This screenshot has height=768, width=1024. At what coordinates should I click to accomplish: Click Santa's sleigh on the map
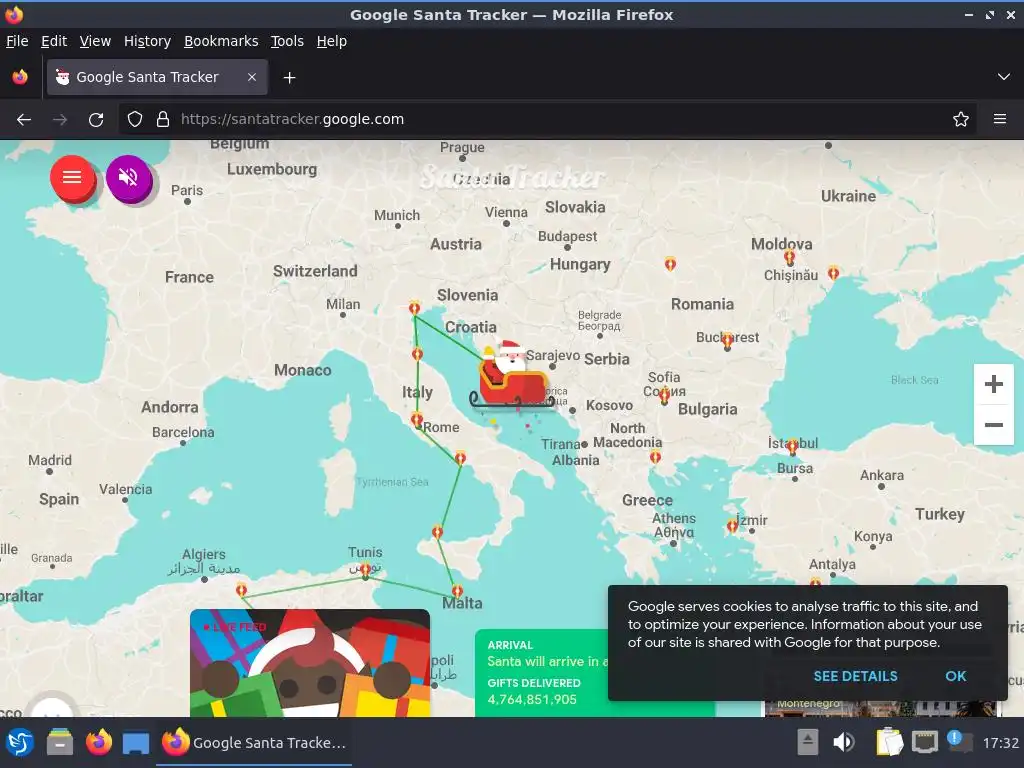(x=511, y=377)
